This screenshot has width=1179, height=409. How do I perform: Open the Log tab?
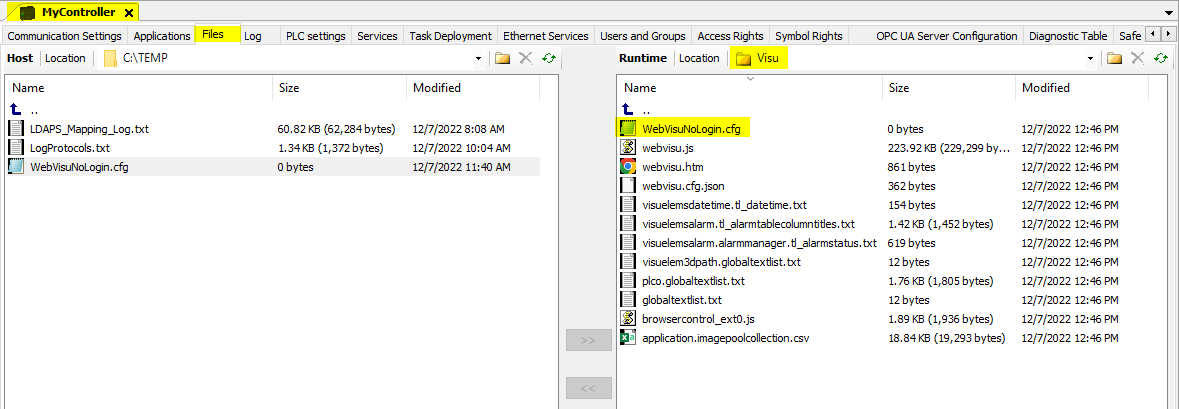[253, 35]
